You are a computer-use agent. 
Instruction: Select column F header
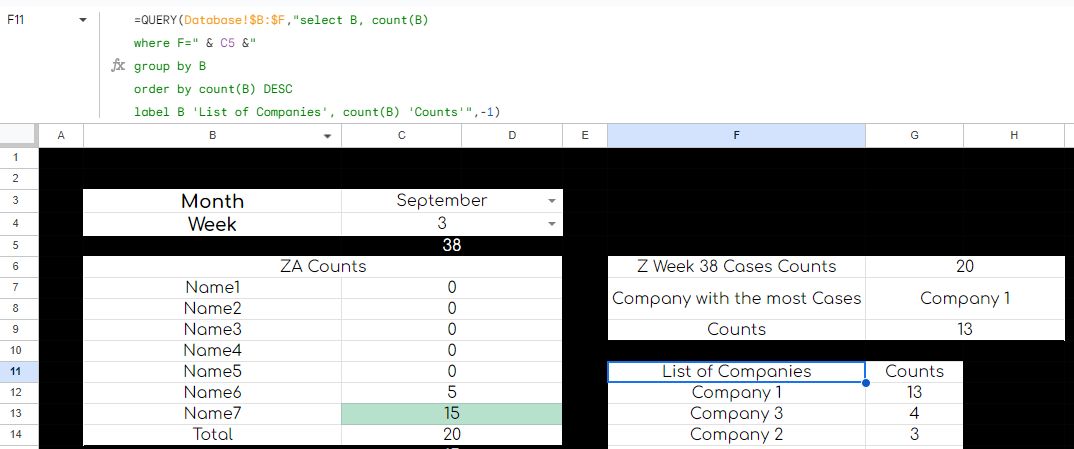[736, 136]
